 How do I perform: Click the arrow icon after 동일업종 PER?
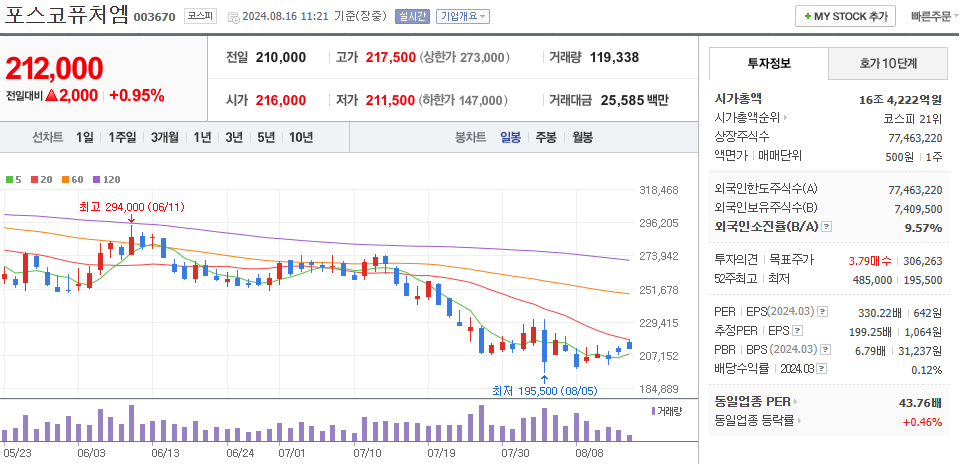pos(796,402)
